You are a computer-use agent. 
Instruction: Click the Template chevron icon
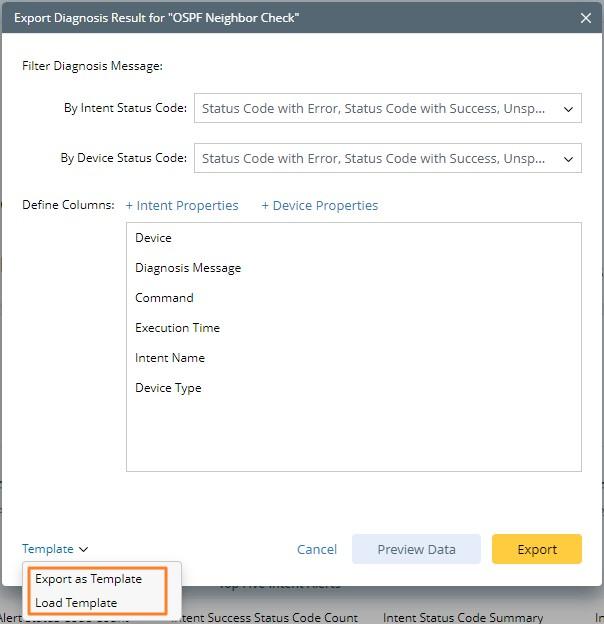(x=84, y=549)
